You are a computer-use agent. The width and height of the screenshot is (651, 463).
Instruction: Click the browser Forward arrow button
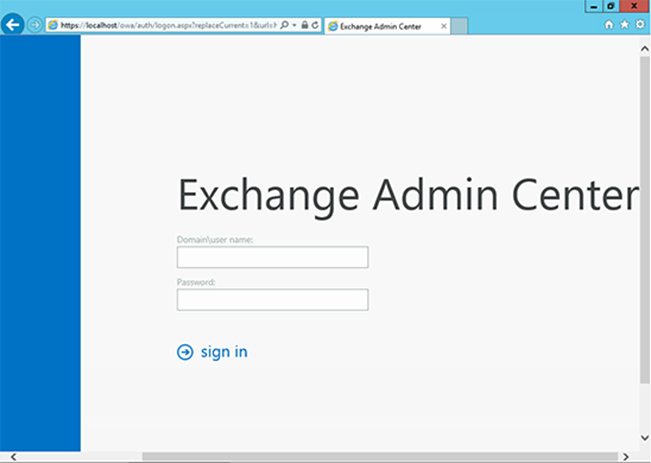[36, 25]
